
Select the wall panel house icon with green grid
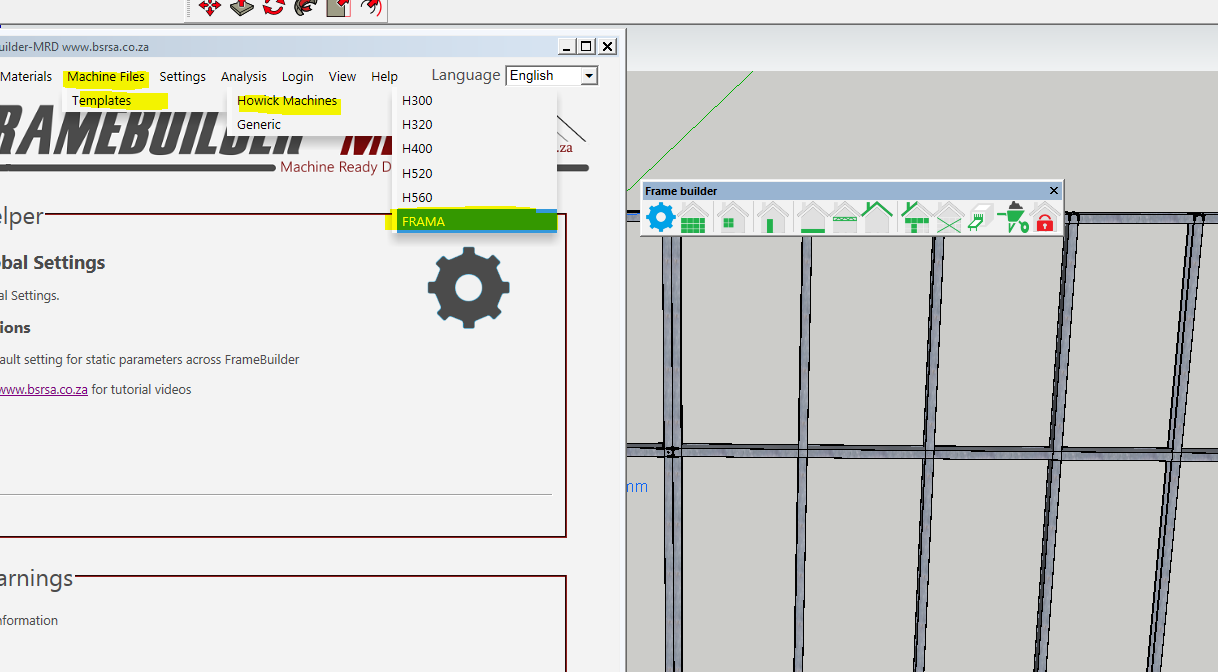tap(694, 217)
